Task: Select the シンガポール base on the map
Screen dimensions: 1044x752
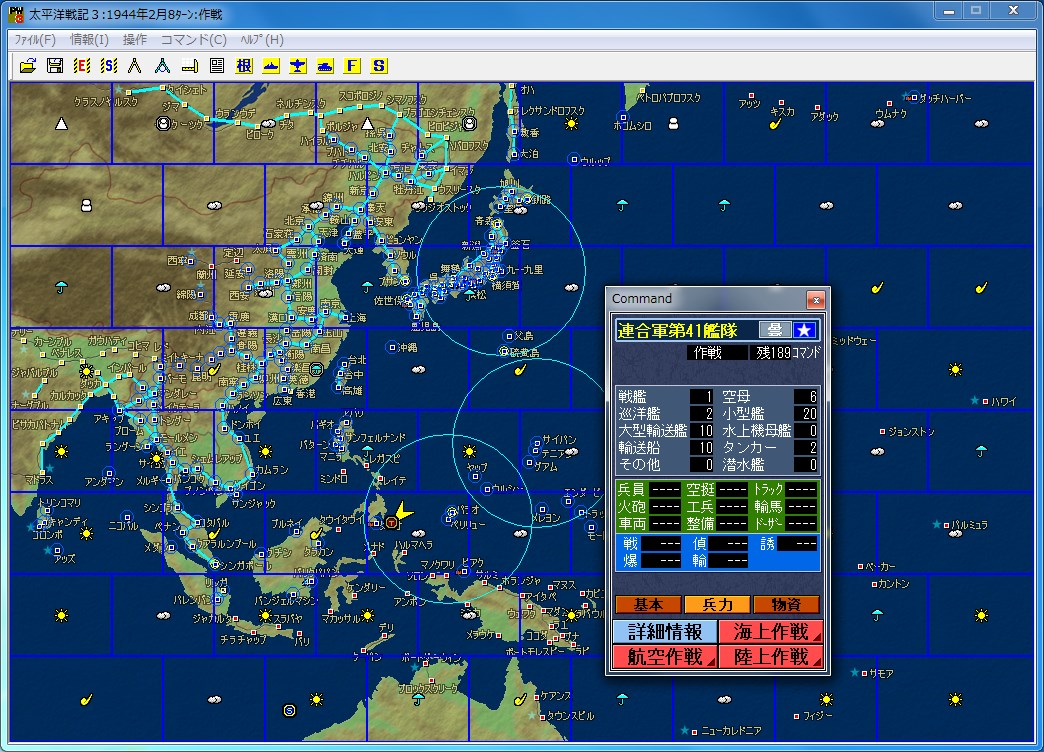Action: coord(214,564)
